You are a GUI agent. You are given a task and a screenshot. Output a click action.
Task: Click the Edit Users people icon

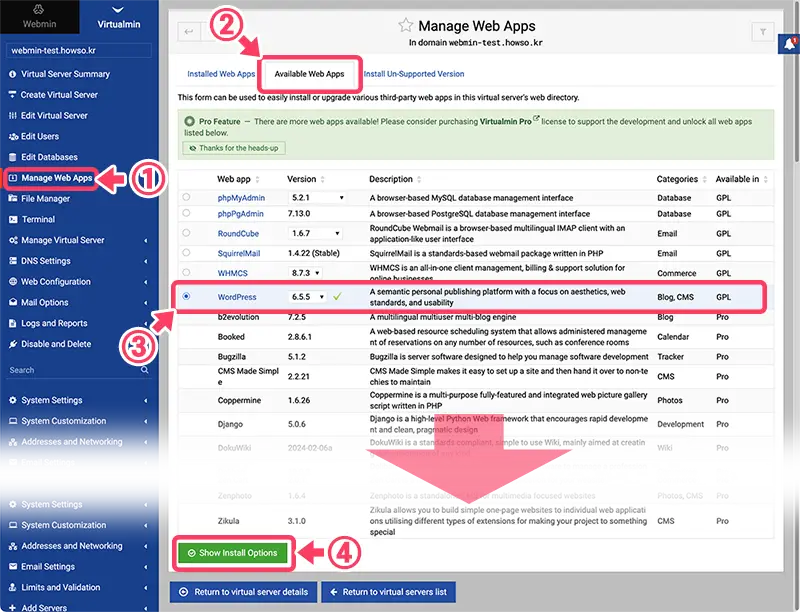click(13, 136)
